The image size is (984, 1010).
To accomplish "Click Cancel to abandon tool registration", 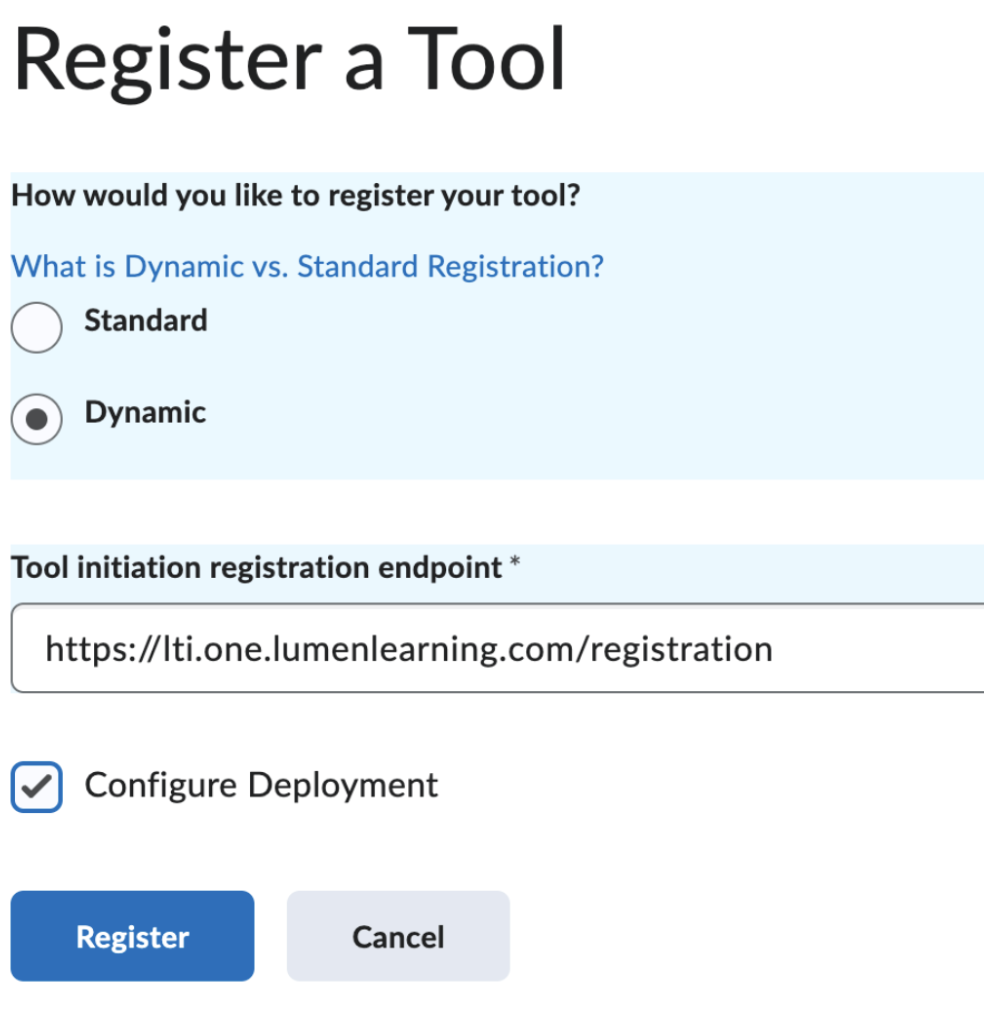I will click(397, 936).
